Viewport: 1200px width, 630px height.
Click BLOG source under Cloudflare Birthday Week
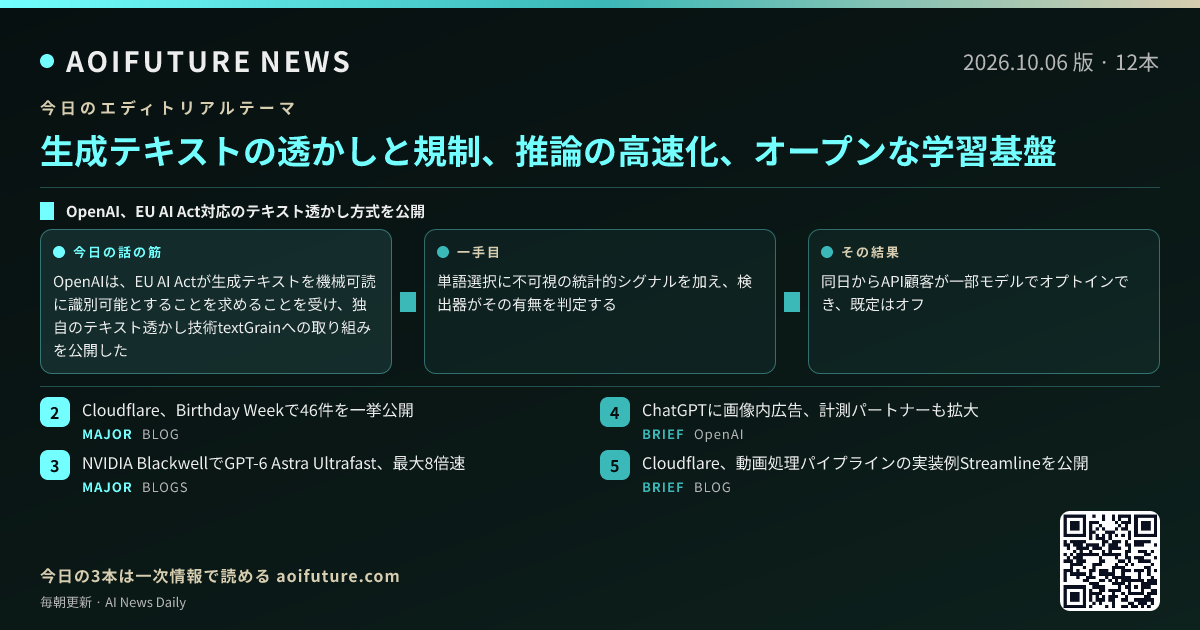pyautogui.click(x=161, y=435)
